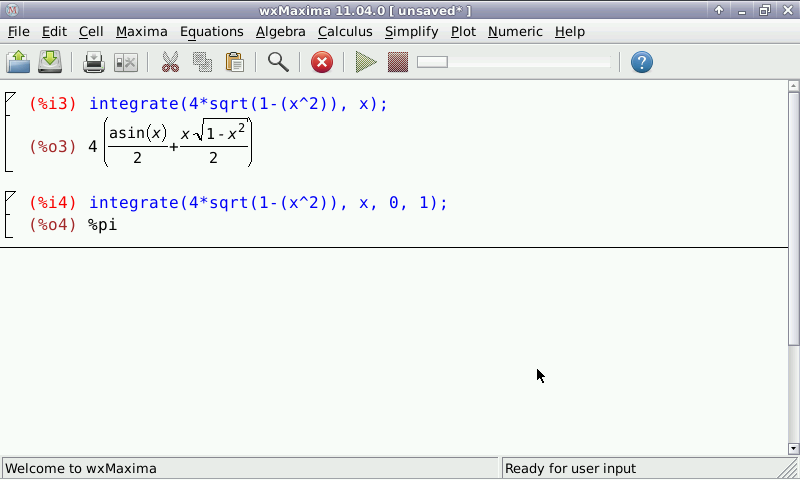800x480 pixels.
Task: Click the Paste clipboard icon
Action: (x=234, y=63)
